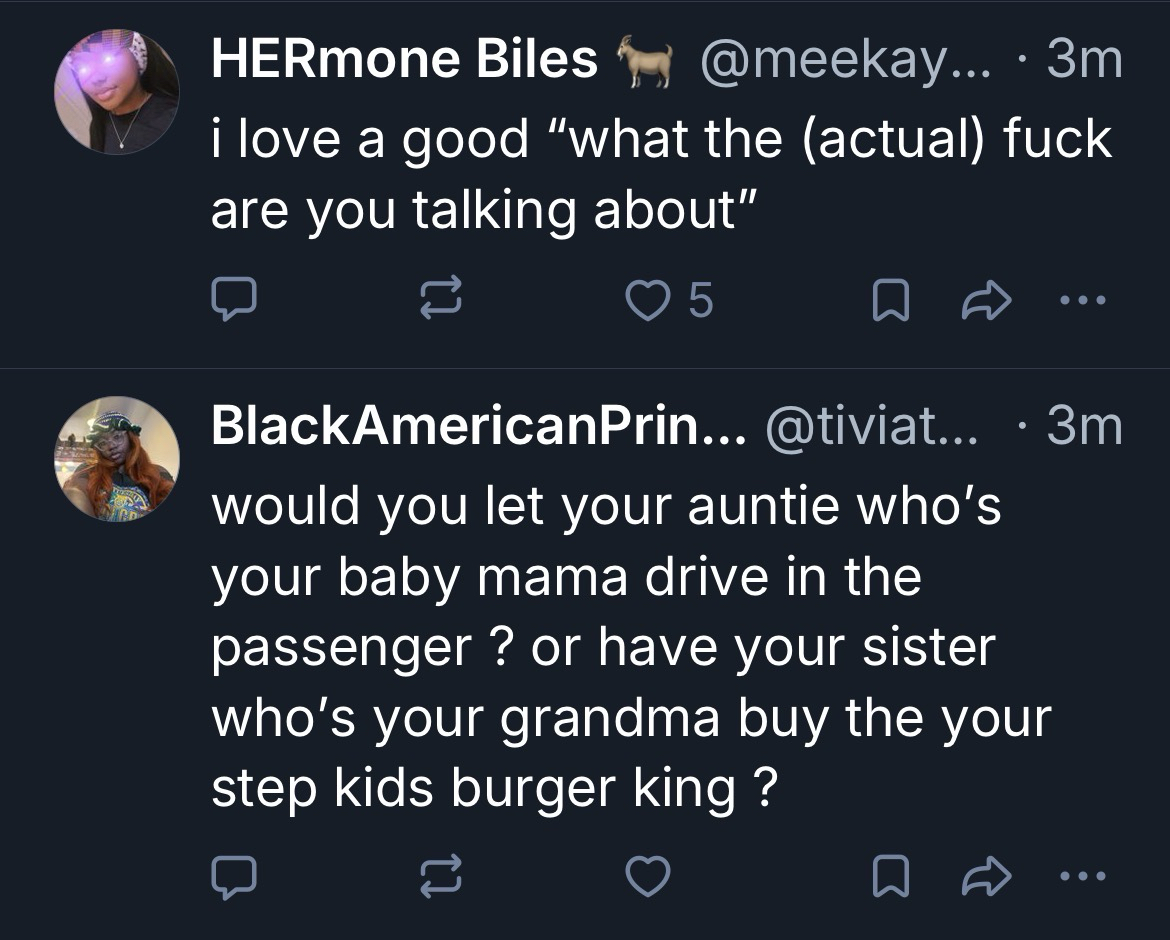Open BlackAmericanPrin... profile picture
Viewport: 1170px width, 940px height.
[x=116, y=460]
